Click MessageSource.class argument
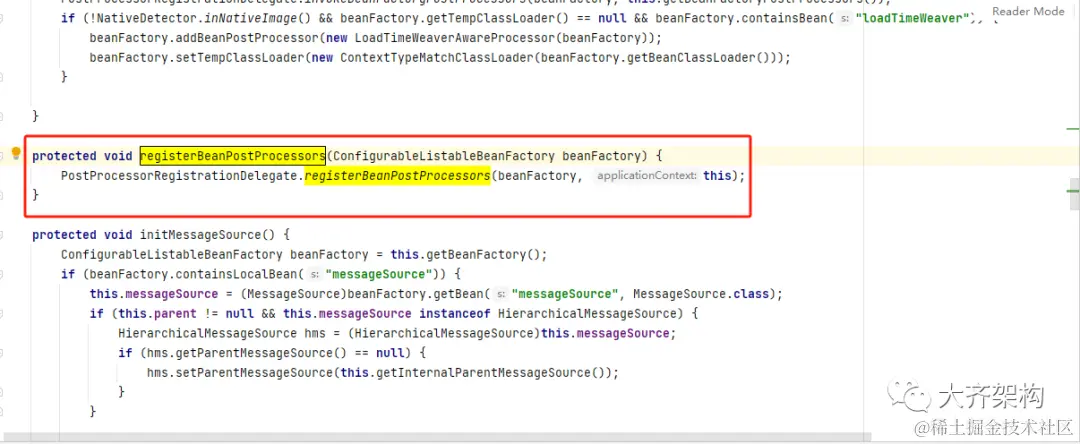Viewport: 1080px width, 444px height. tap(700, 294)
